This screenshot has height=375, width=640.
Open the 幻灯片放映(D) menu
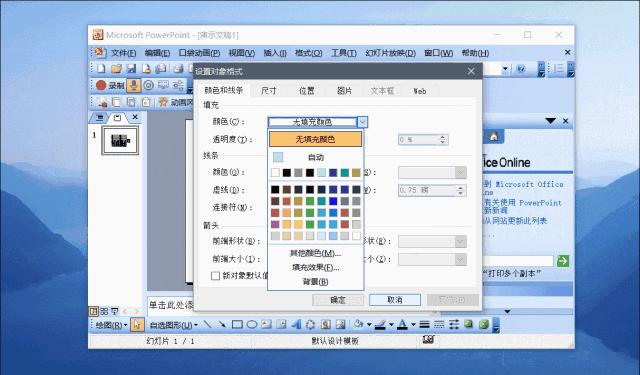391,53
